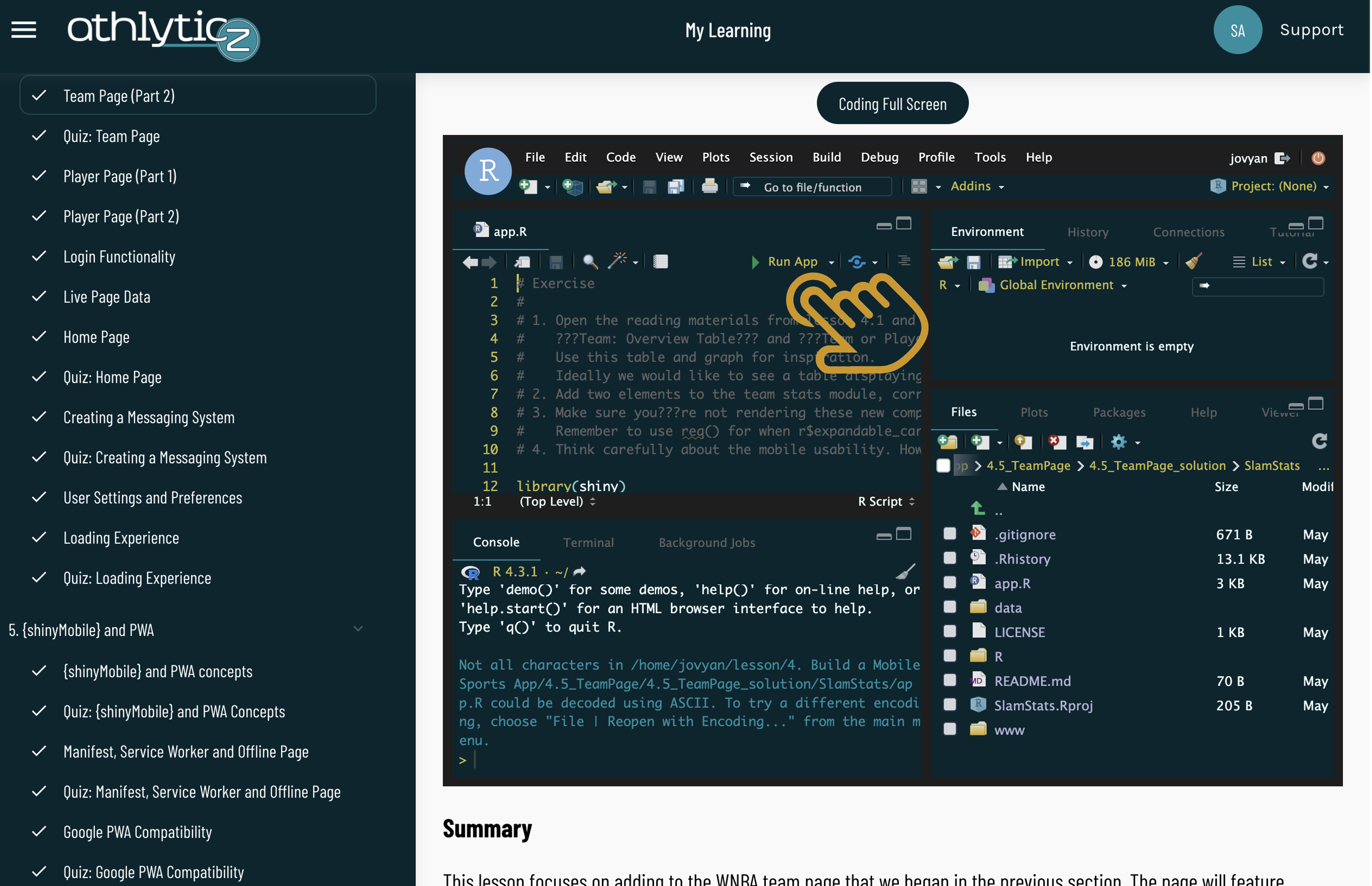
Task: Open the Session menu
Action: coord(772,158)
